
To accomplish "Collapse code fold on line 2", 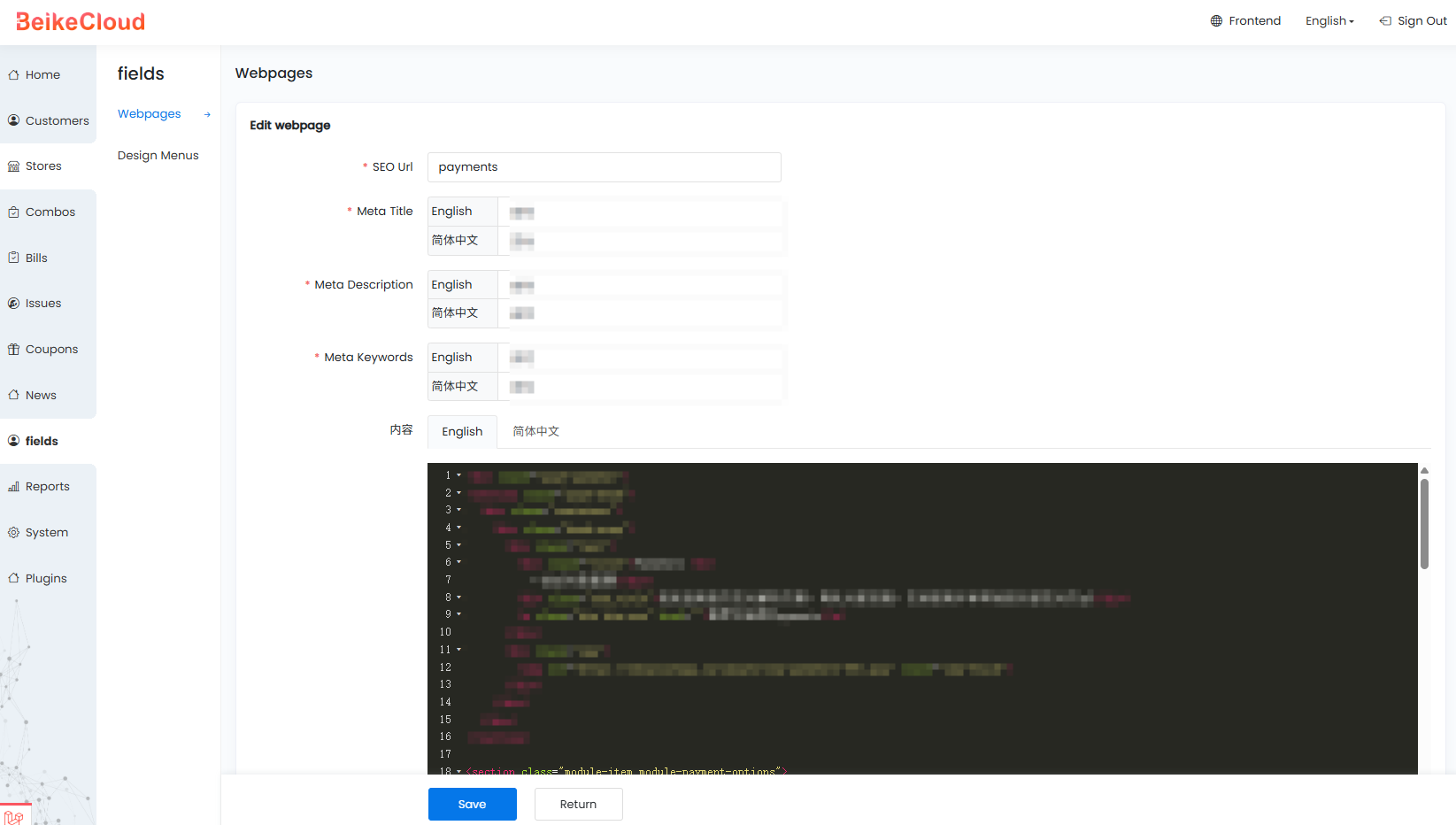I will pos(458,493).
